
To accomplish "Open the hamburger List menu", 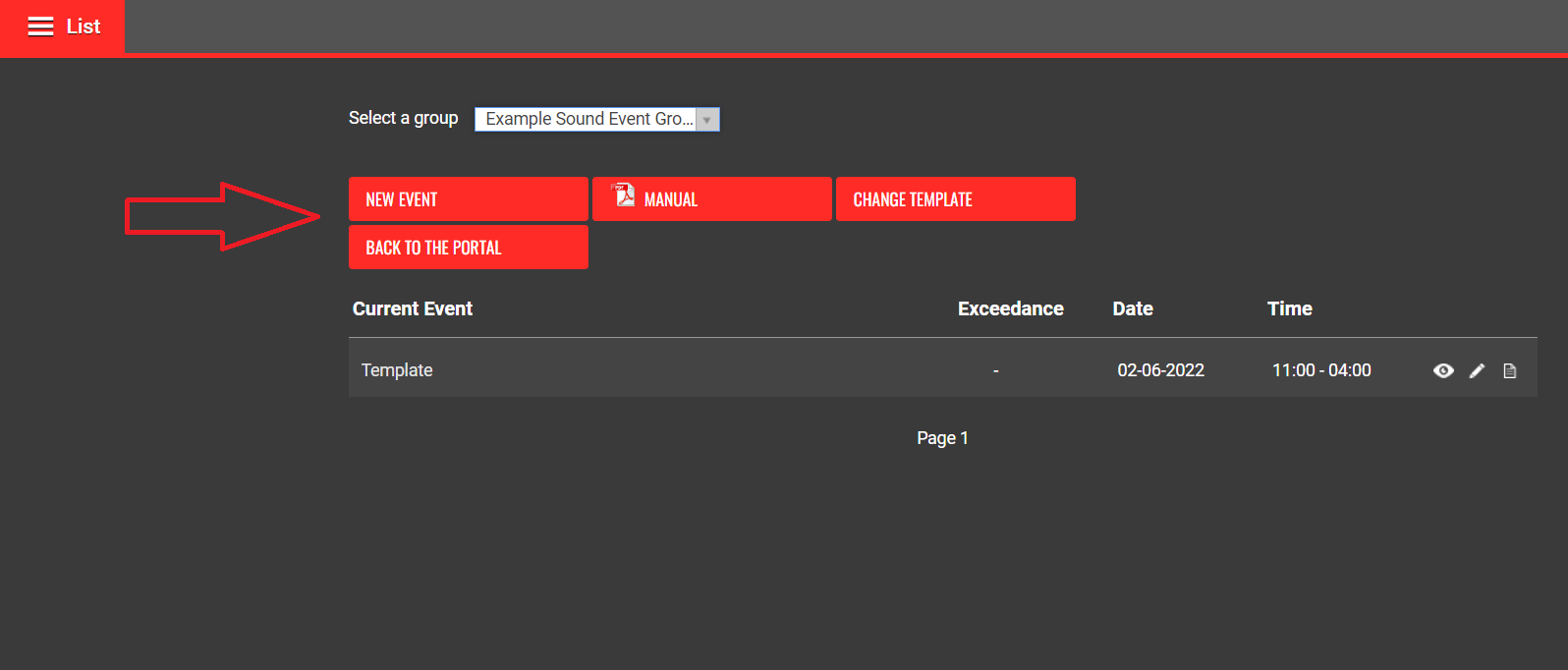I will [40, 27].
